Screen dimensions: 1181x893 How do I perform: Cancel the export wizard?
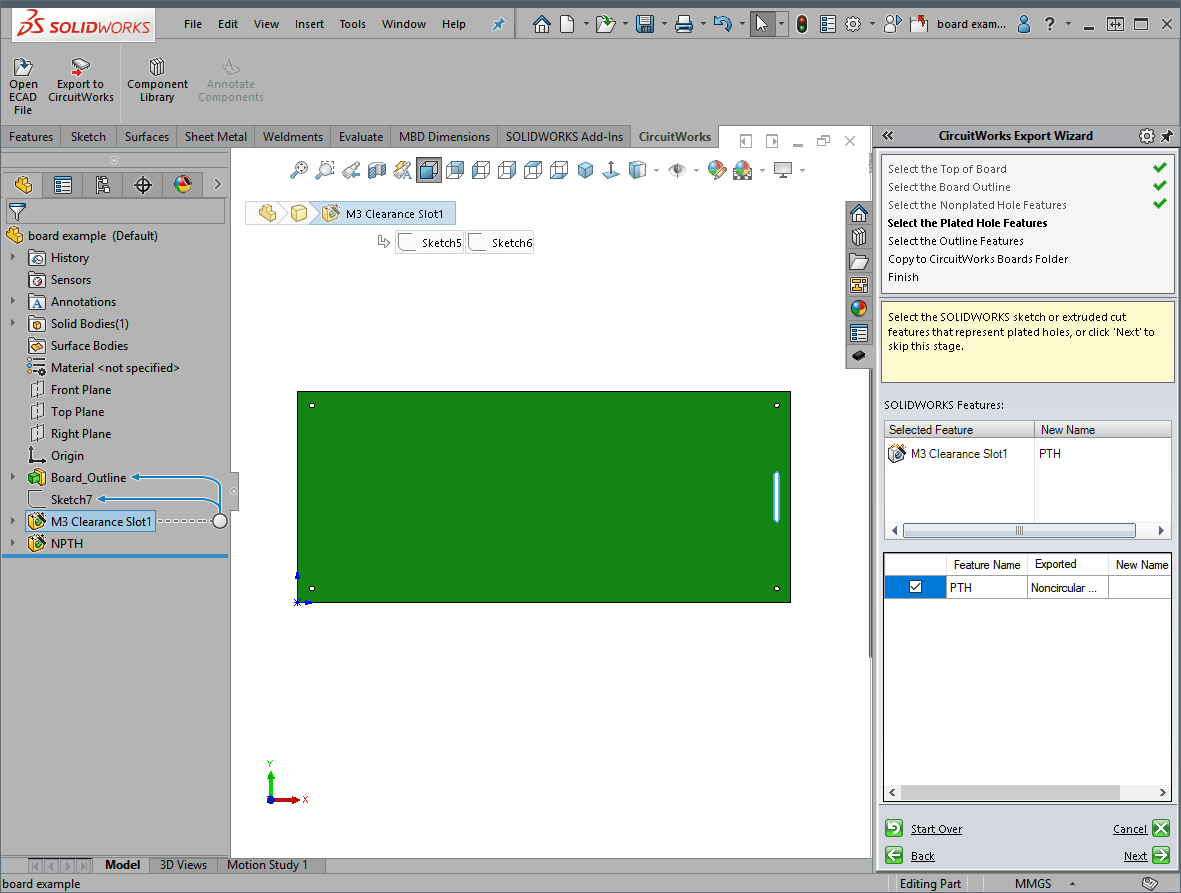coord(1140,828)
